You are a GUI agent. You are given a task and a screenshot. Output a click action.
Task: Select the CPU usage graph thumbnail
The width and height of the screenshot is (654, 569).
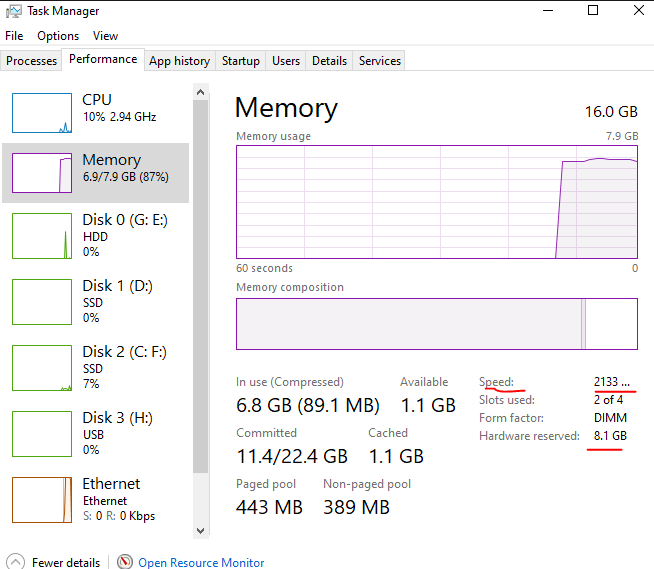coord(42,113)
